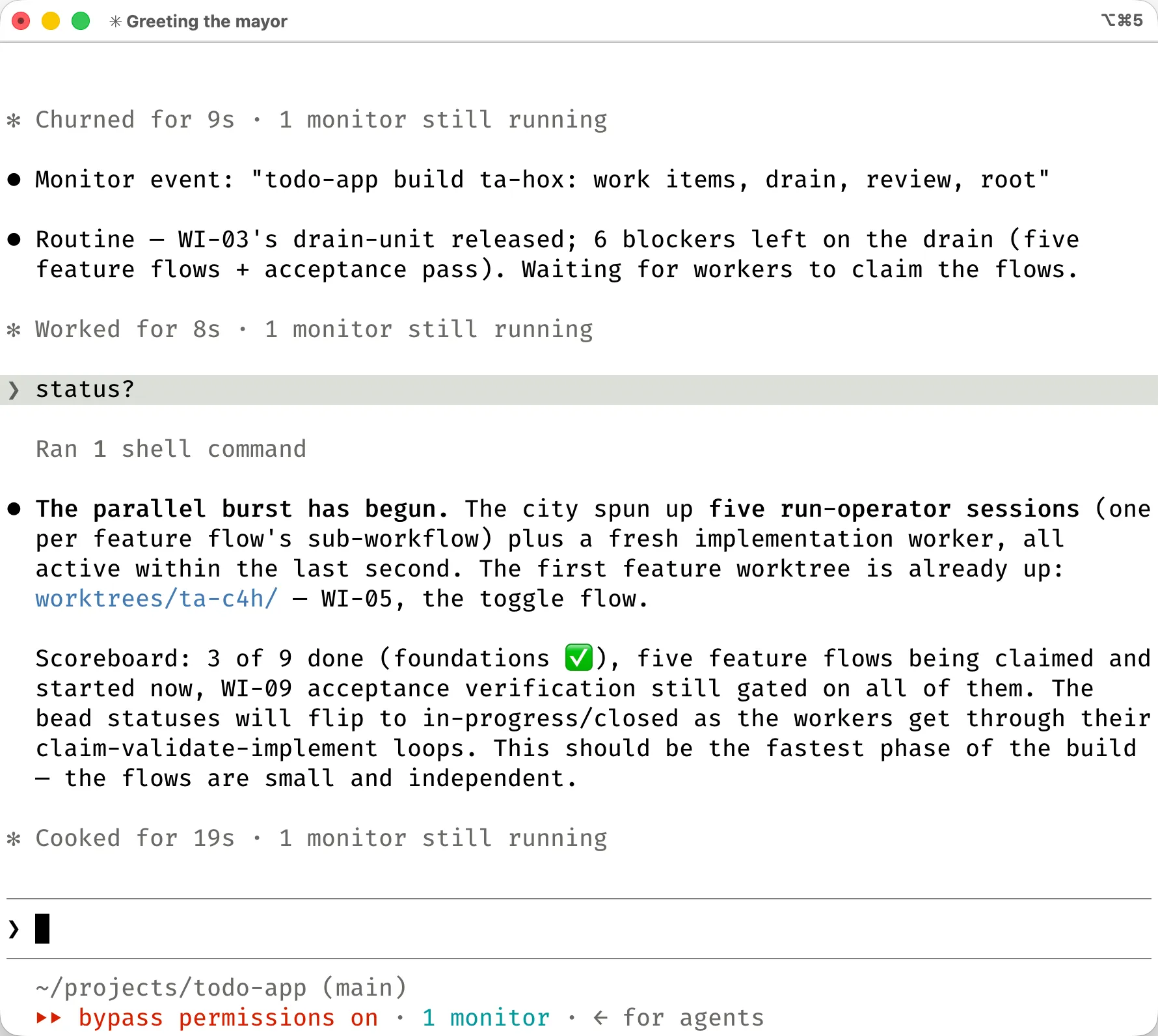Minimize the window with the yellow button
This screenshot has height=1036, width=1158.
click(x=51, y=21)
